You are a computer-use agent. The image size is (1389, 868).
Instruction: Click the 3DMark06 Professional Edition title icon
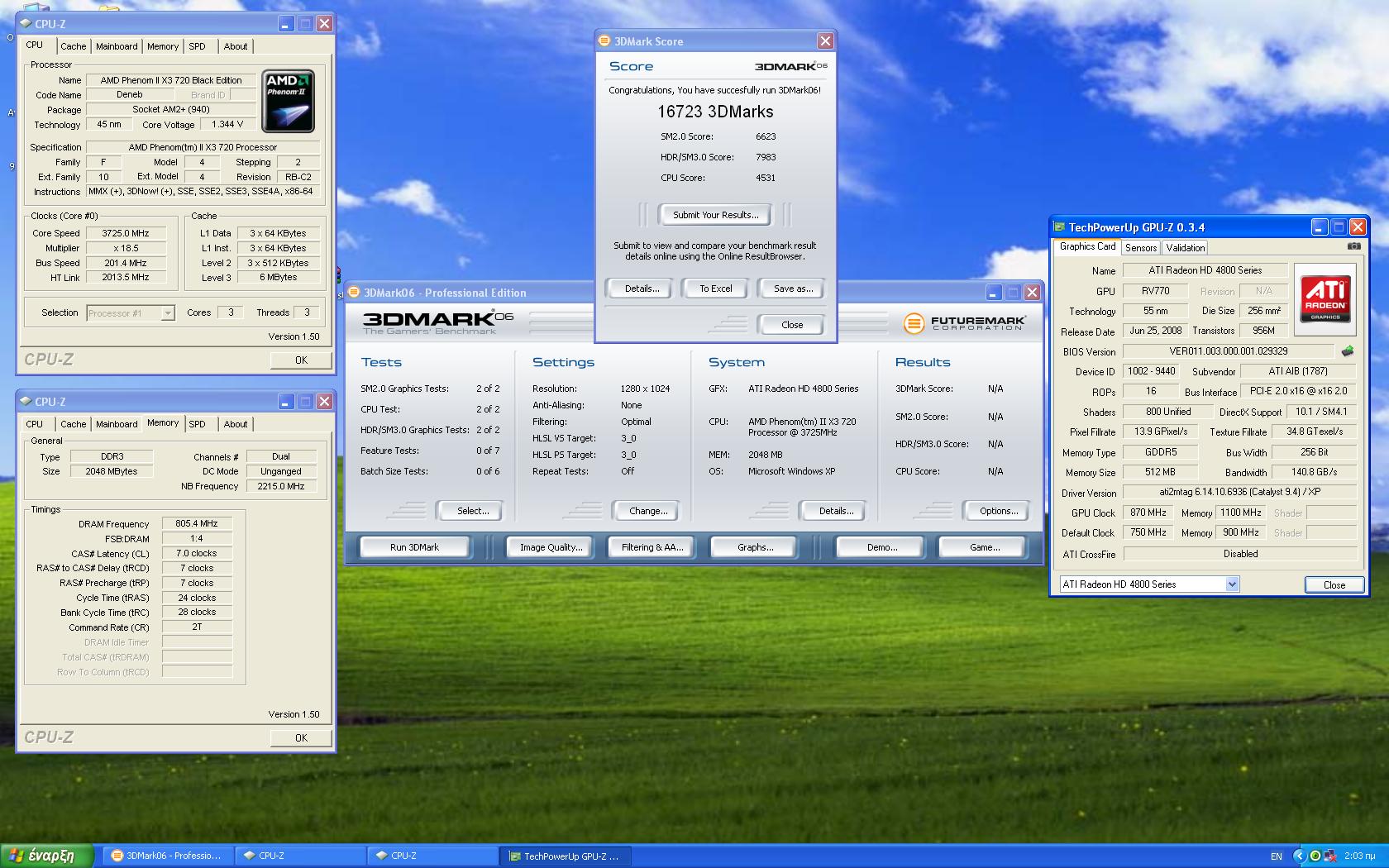354,293
